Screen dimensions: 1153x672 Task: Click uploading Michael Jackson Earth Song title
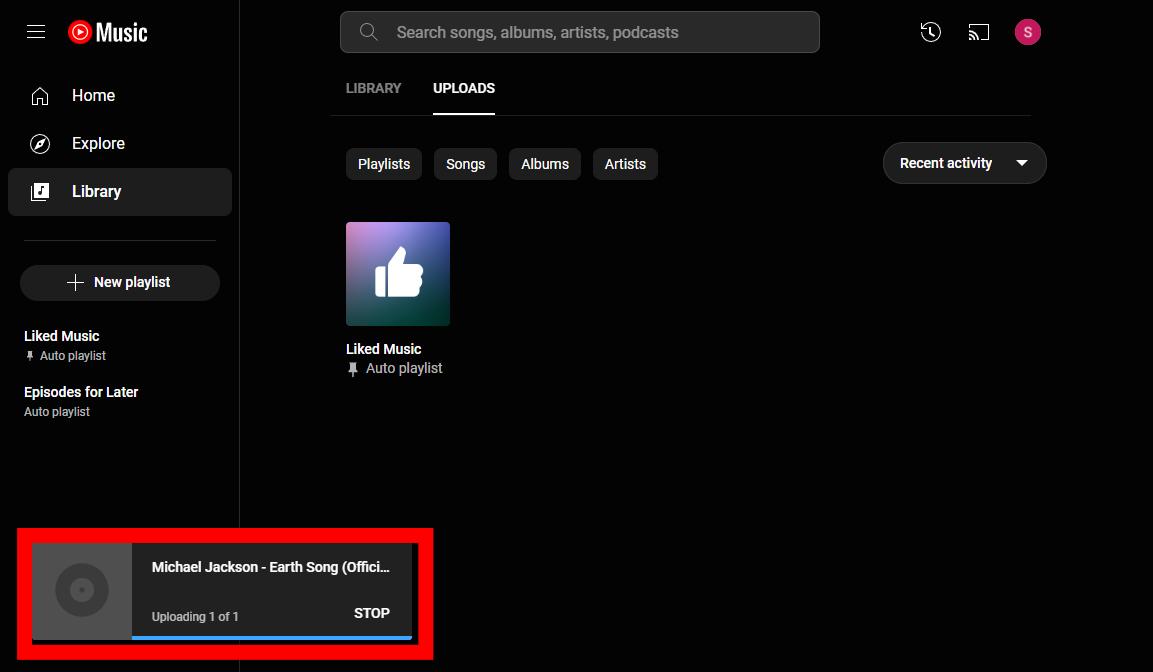pyautogui.click(x=271, y=567)
